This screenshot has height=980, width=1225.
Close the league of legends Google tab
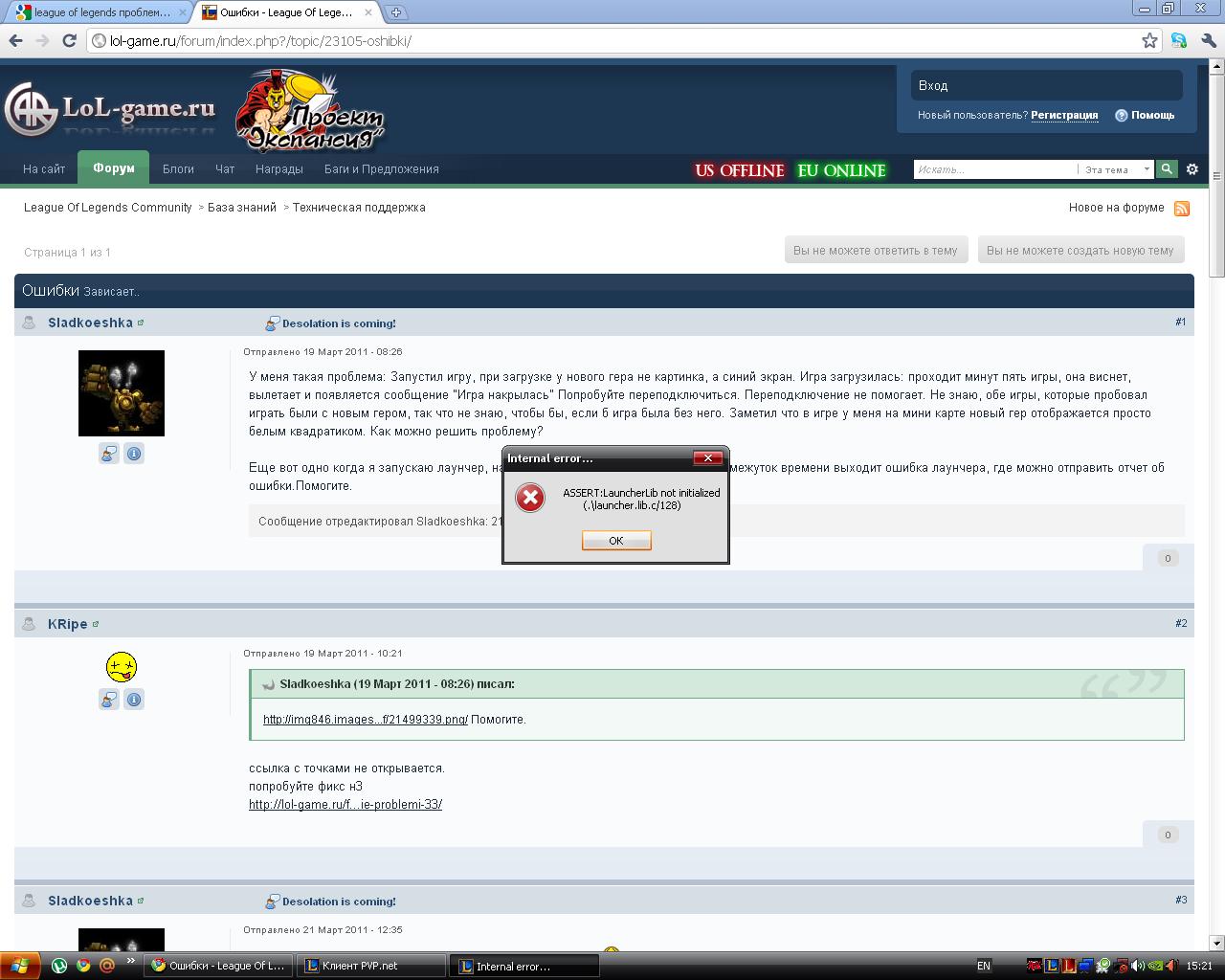point(183,12)
